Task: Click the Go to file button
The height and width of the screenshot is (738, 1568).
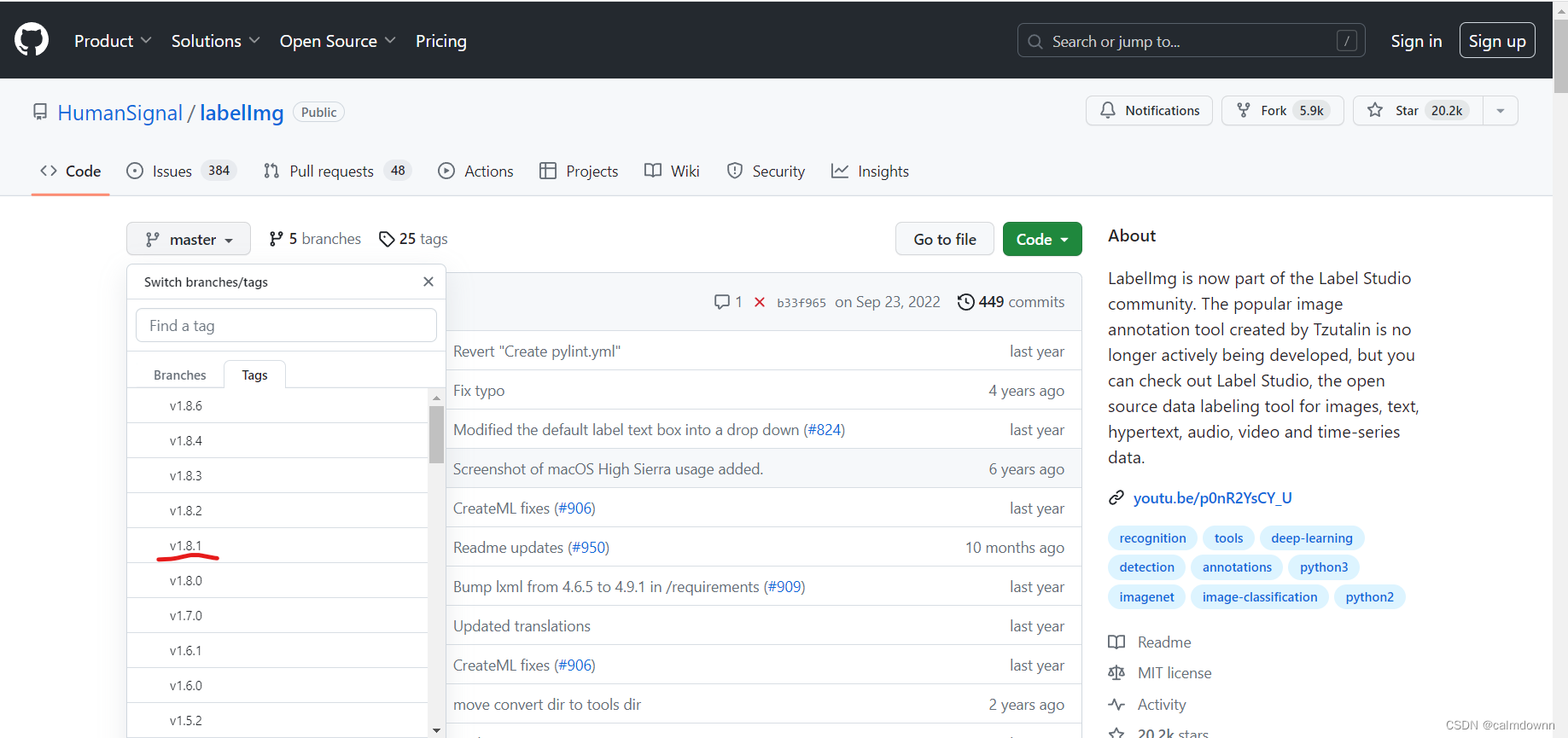Action: 945,239
